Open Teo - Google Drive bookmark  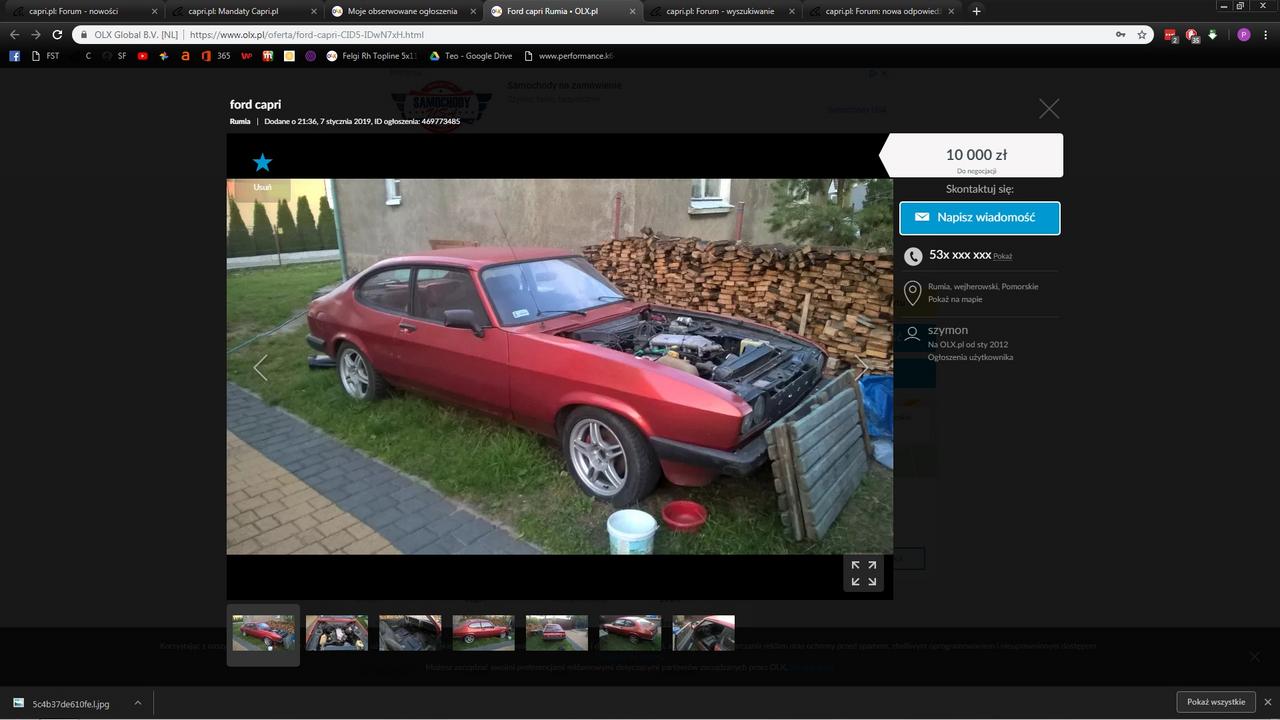pos(470,56)
